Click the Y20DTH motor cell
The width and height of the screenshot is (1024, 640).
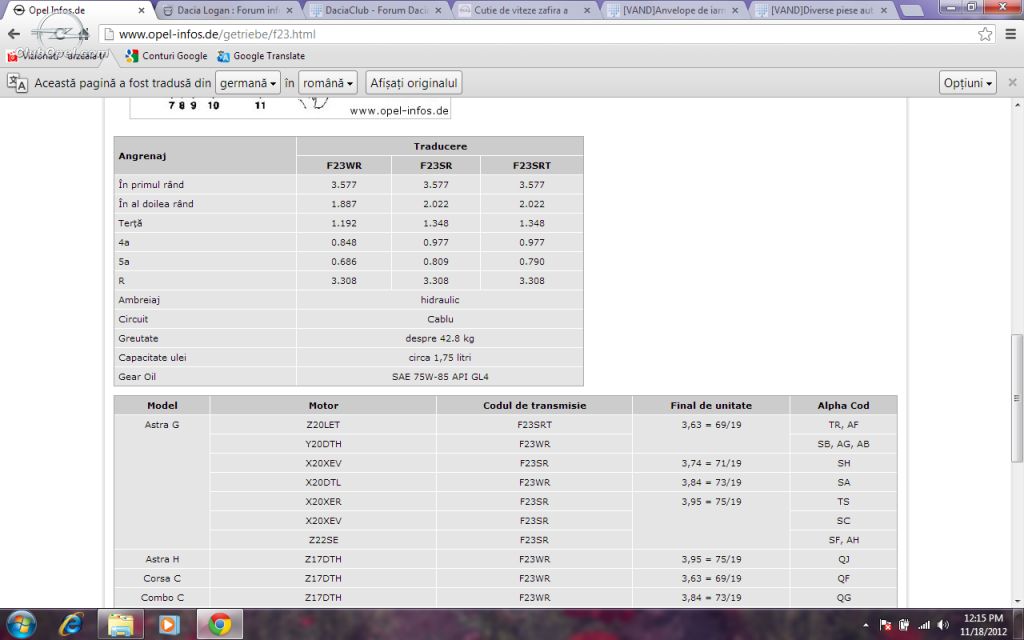coord(323,444)
